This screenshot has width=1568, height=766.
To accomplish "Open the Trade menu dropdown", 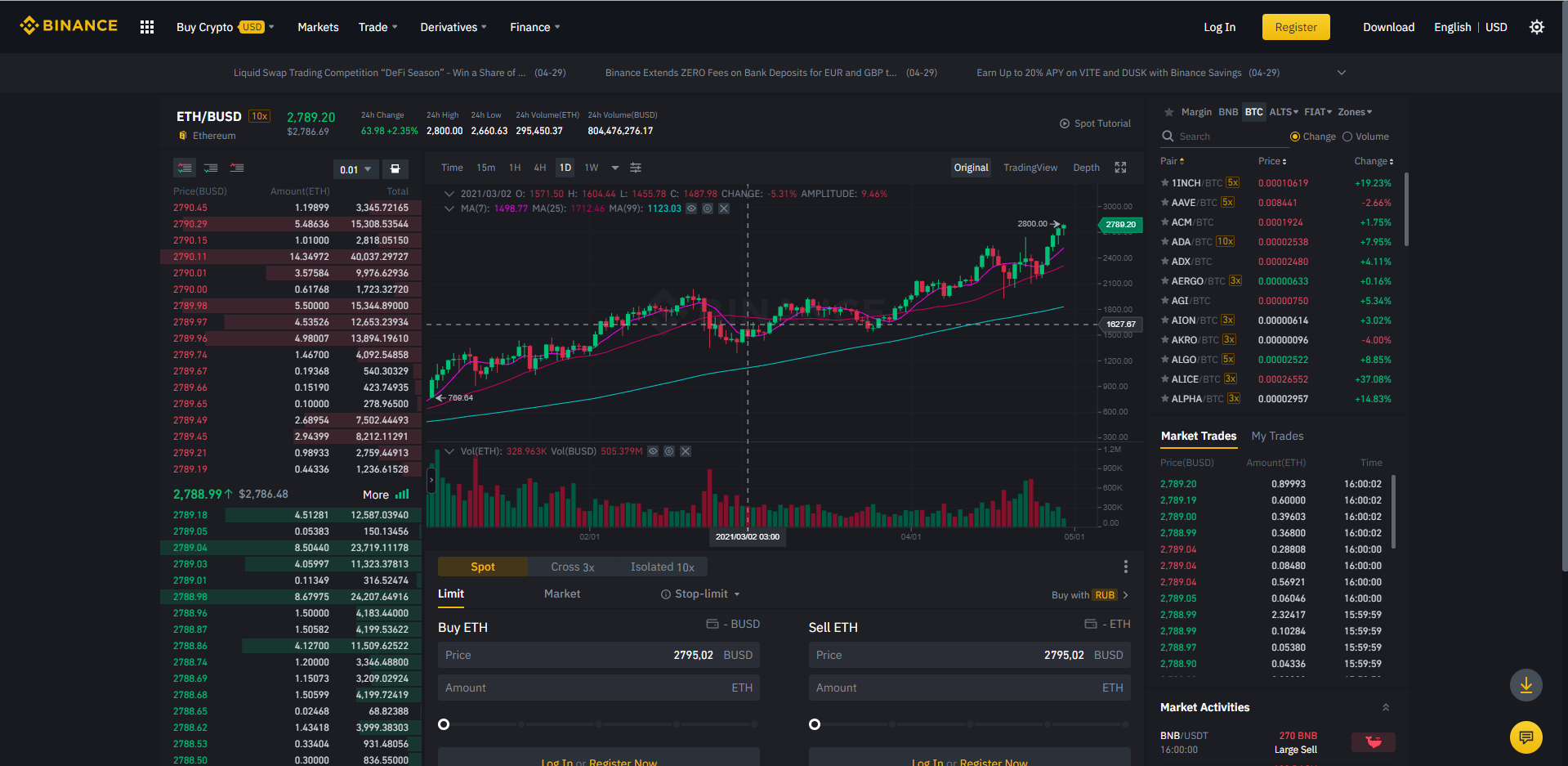I will (378, 27).
